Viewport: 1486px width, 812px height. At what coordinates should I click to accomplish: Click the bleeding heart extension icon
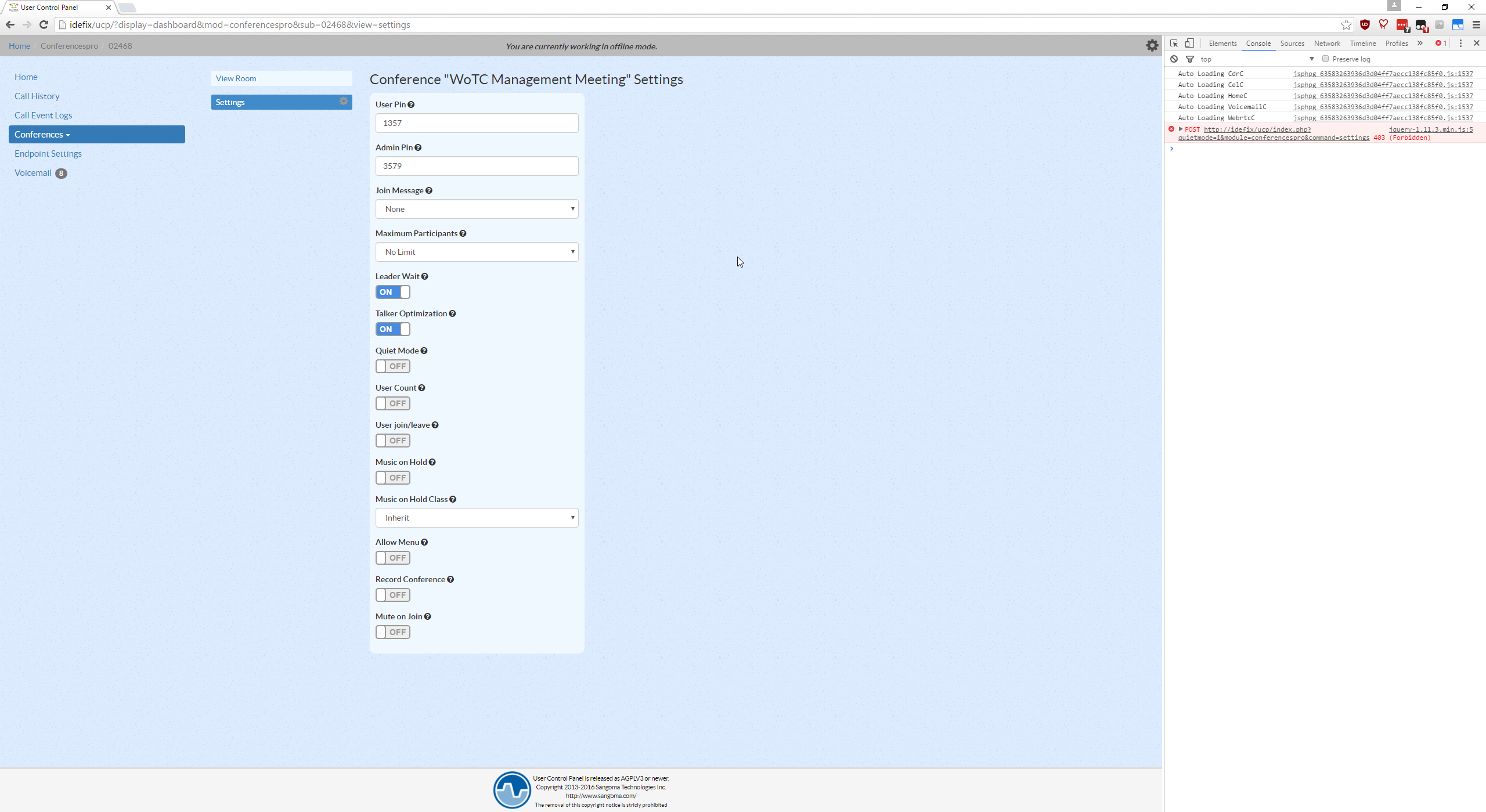pos(1384,24)
